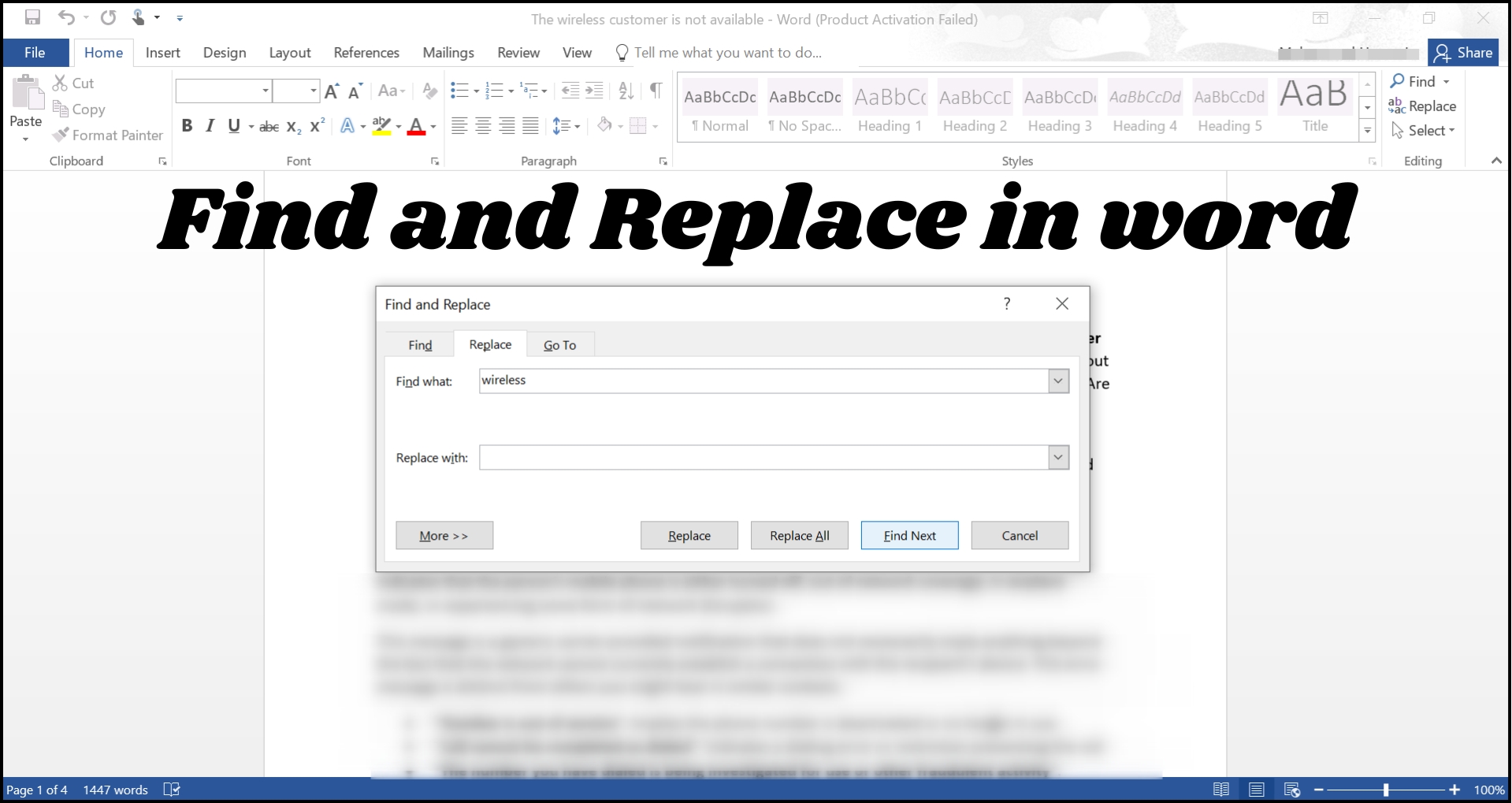
Task: Open the Replace tool in Editing group
Action: pos(1423,106)
